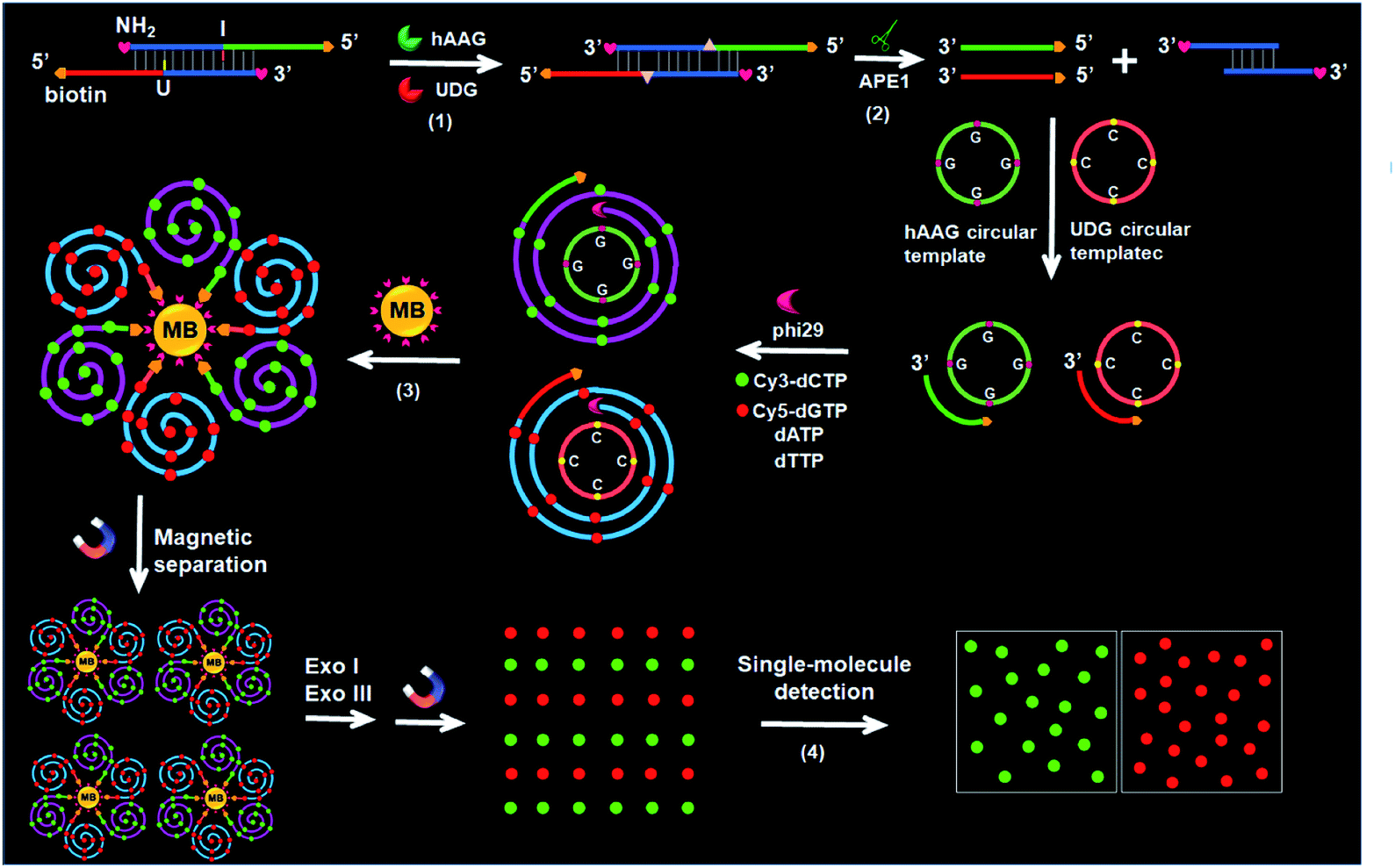Click the phi29 text label
Viewport: 1395px width, 868px height.
click(x=797, y=330)
